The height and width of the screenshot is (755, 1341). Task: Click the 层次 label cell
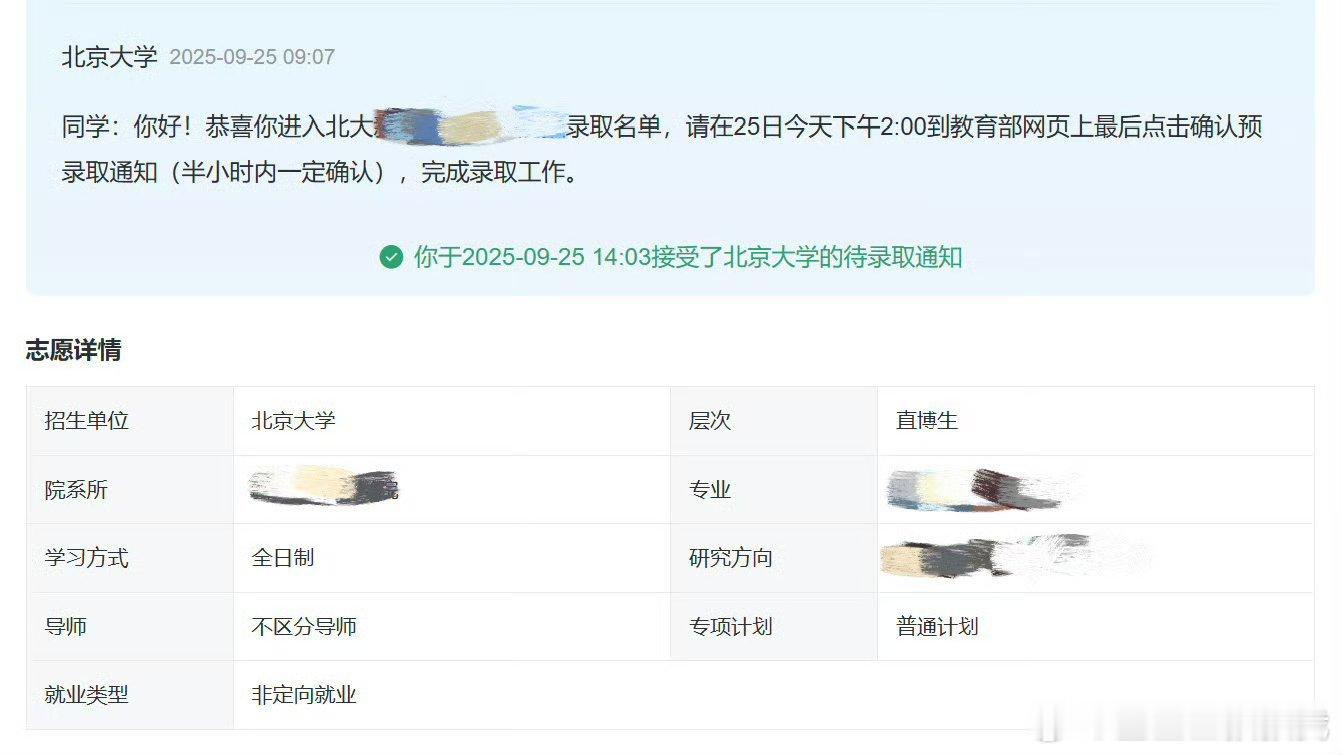(774, 421)
